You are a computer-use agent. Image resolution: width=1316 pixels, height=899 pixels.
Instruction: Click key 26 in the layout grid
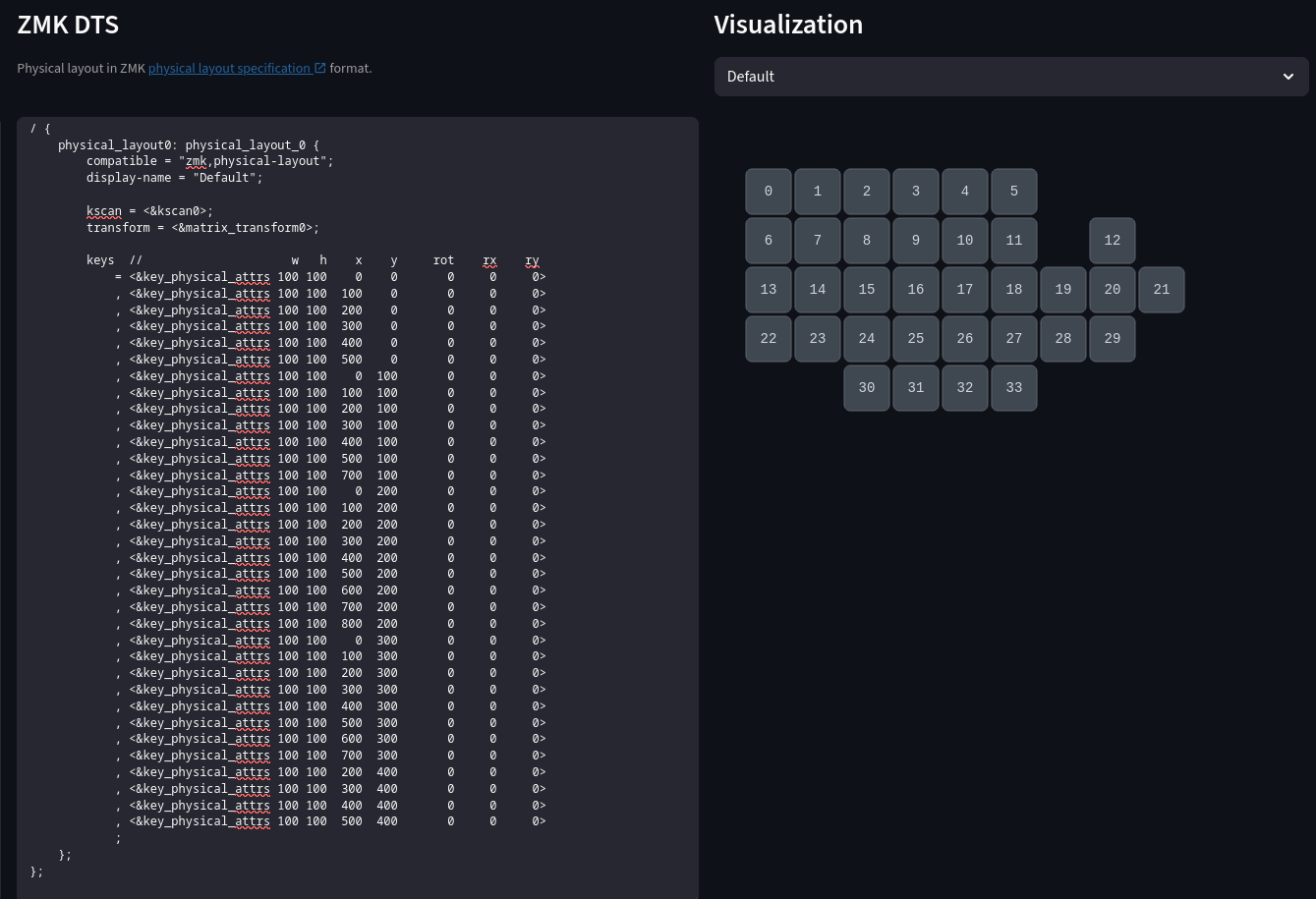click(965, 339)
